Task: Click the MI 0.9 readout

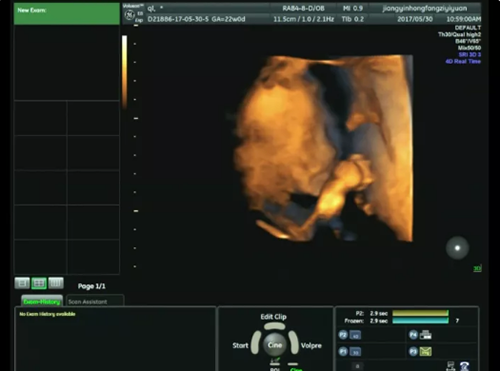Action: tap(353, 8)
